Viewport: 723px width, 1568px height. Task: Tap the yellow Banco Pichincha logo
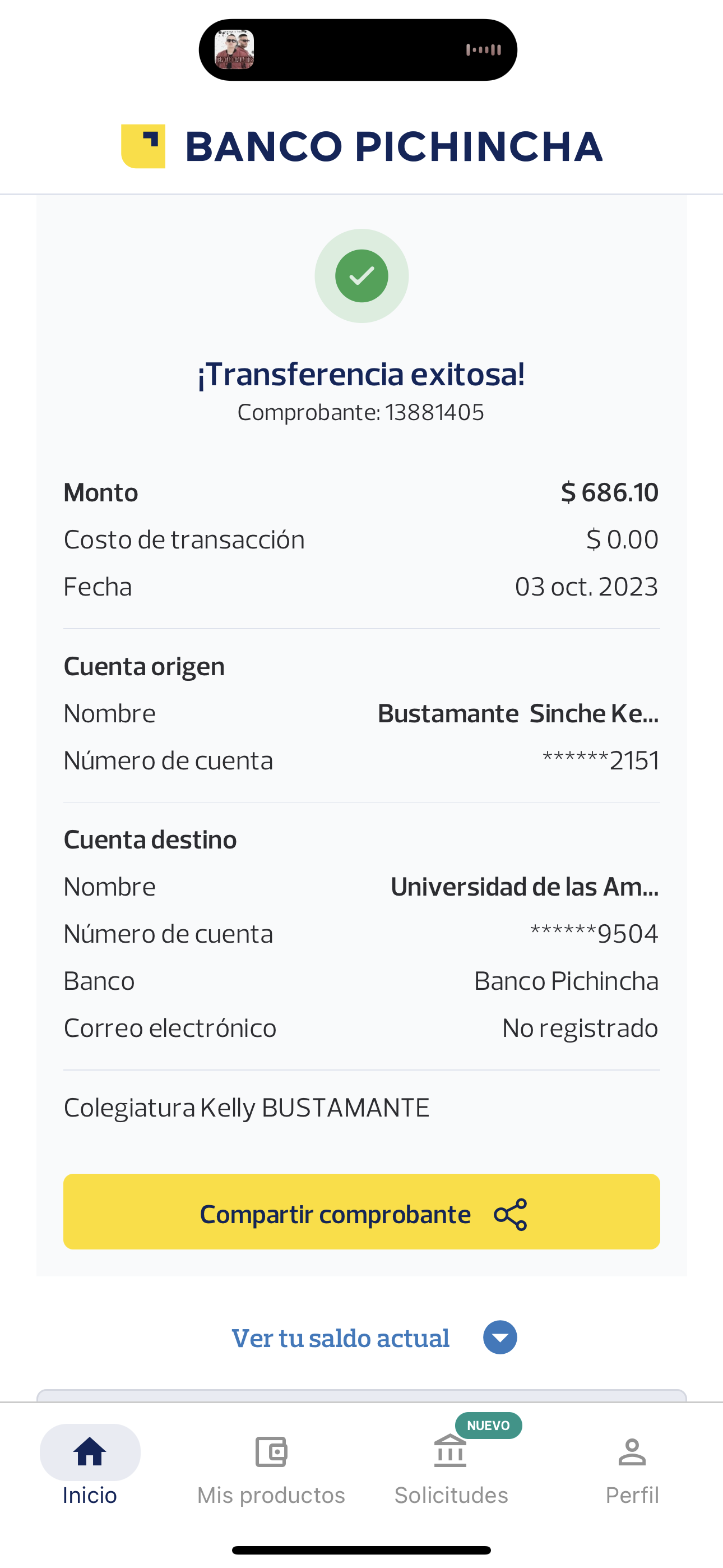[143, 146]
